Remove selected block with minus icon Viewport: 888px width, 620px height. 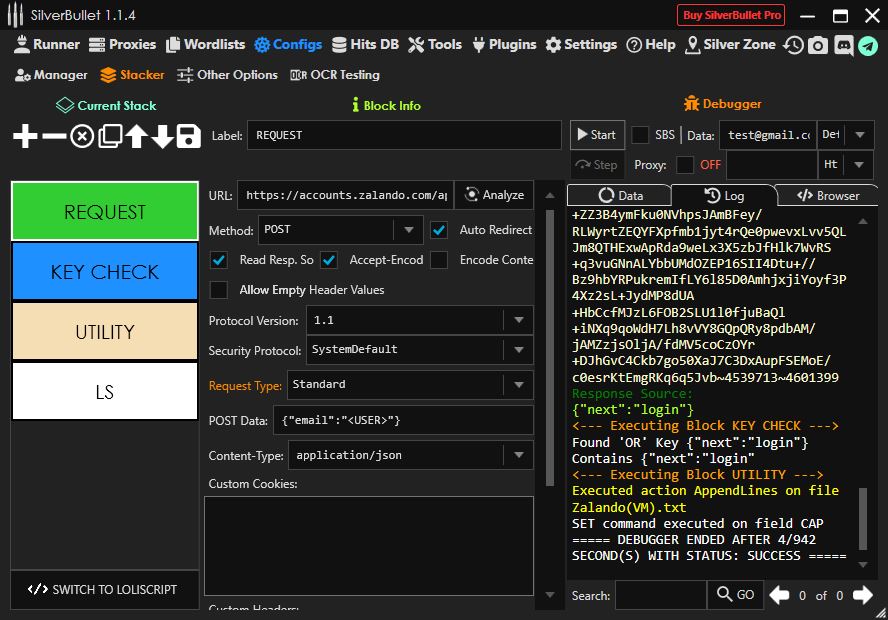54,136
